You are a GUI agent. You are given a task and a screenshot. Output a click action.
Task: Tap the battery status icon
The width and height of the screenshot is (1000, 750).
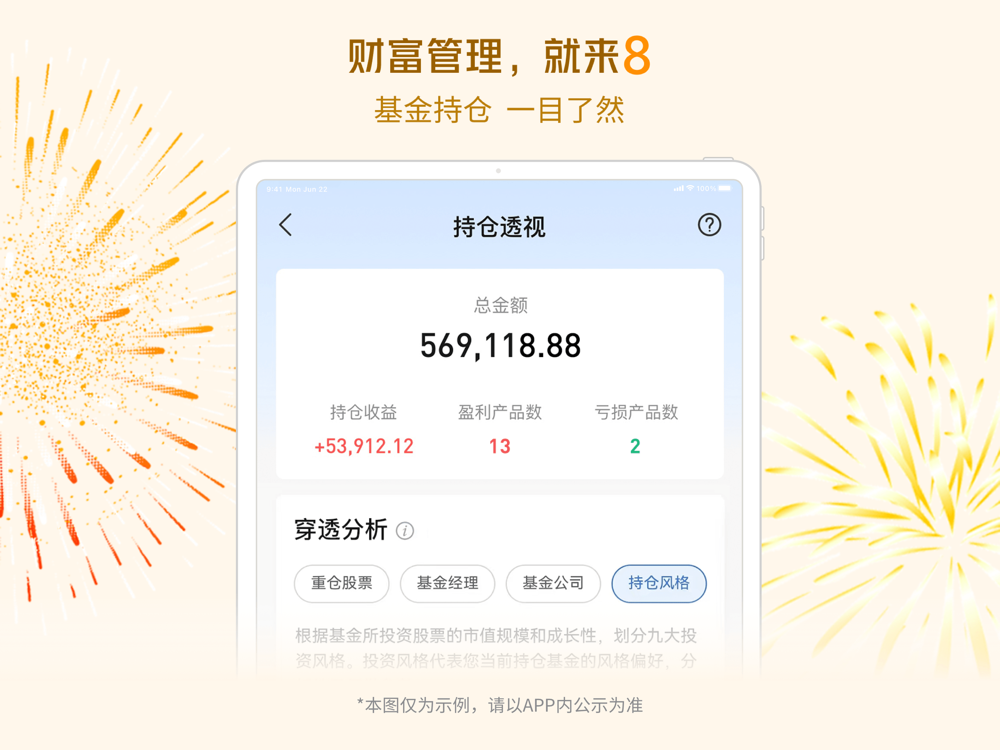[x=724, y=188]
